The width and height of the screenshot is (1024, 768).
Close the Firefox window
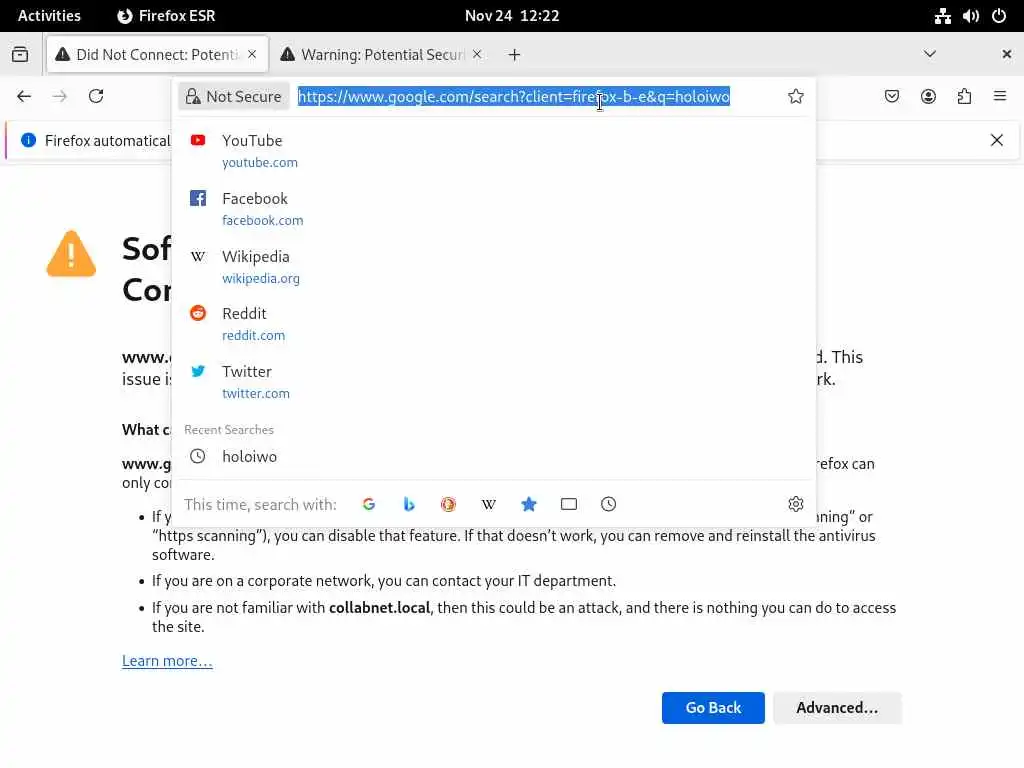1006,54
